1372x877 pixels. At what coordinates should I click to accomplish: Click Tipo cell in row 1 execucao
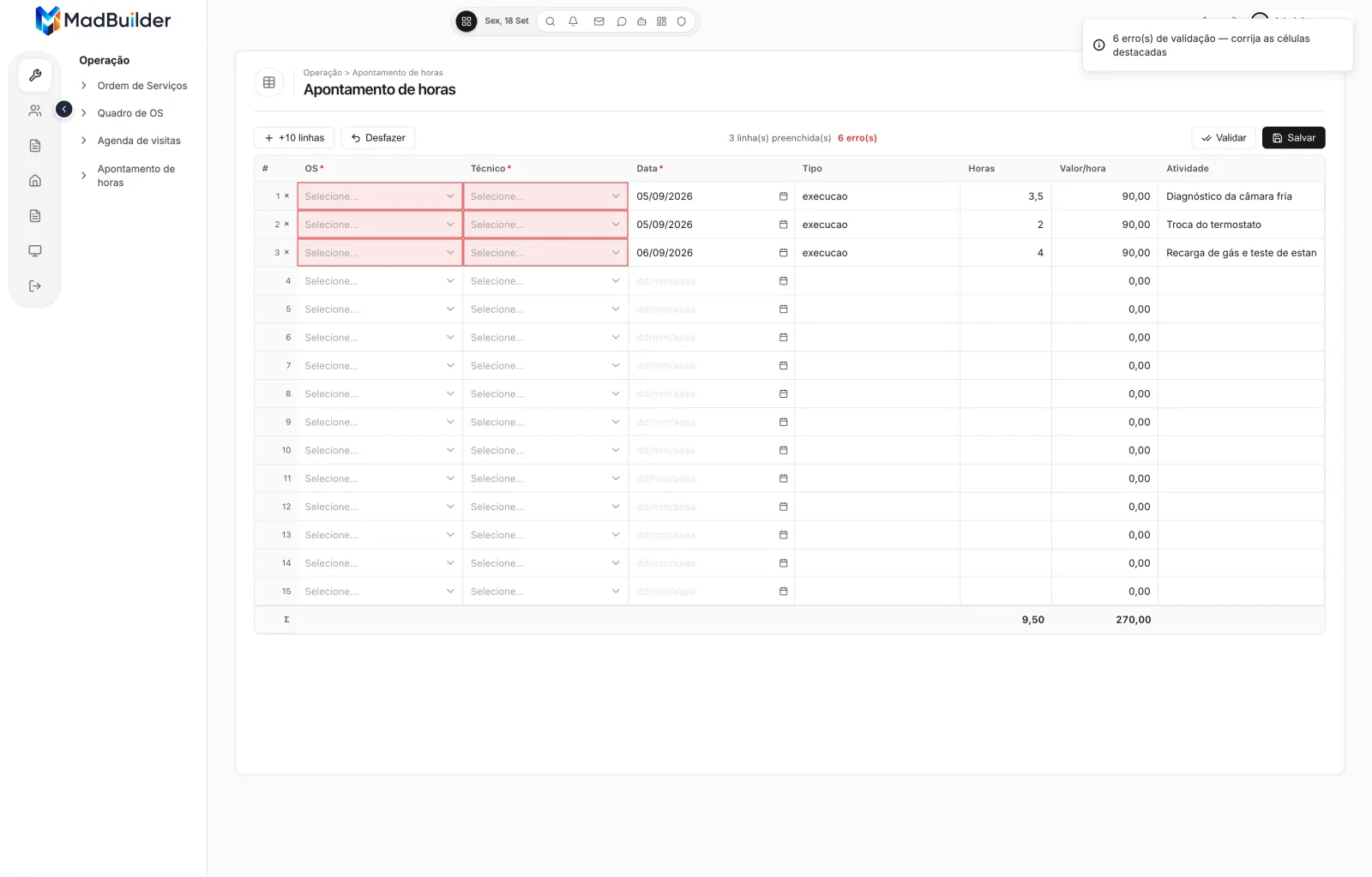coord(877,196)
